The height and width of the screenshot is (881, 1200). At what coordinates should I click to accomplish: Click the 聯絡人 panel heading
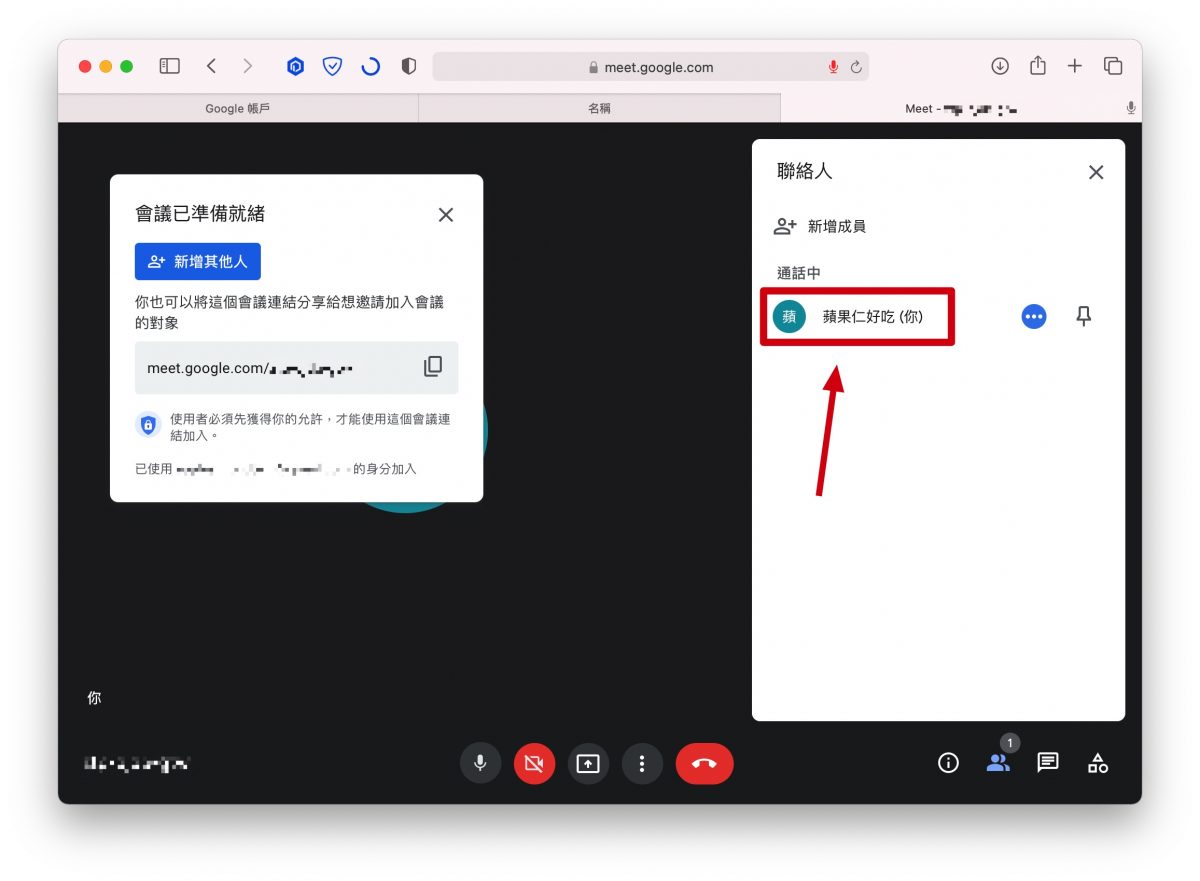point(805,171)
